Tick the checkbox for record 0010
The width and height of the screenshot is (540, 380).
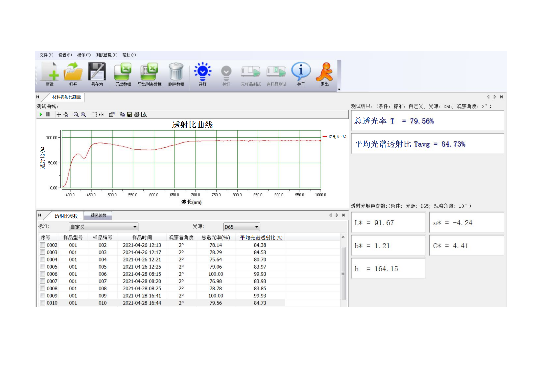(x=42, y=303)
